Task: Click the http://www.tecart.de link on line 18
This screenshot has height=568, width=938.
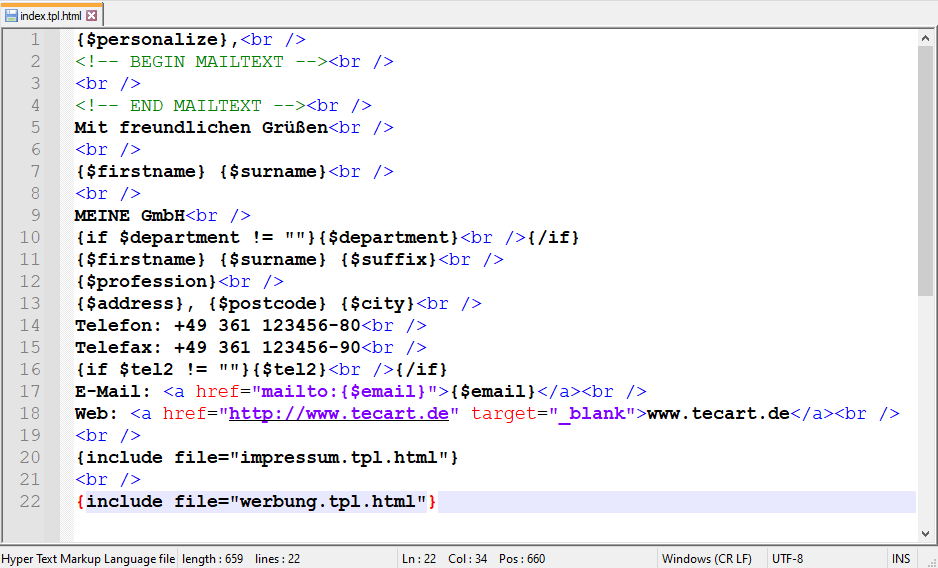Action: (x=339, y=414)
